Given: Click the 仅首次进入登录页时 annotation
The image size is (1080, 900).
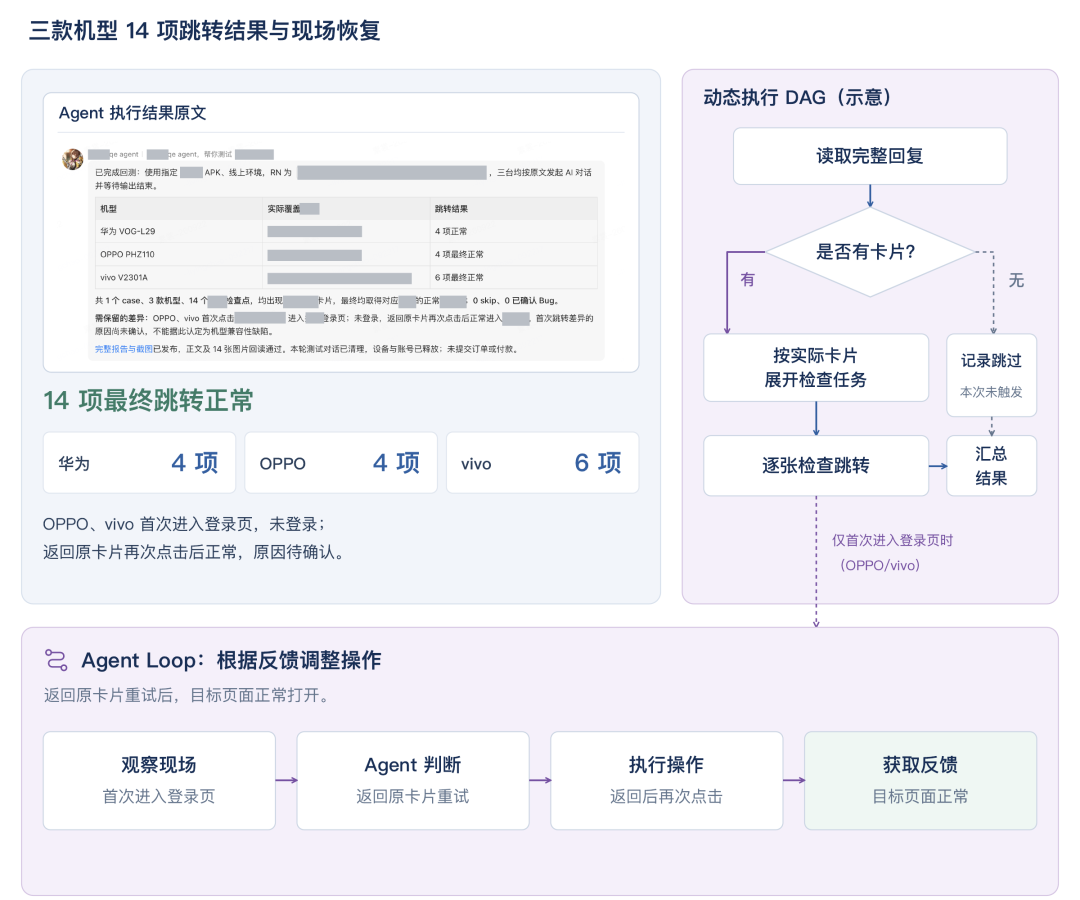Looking at the screenshot, I should pos(893,541).
